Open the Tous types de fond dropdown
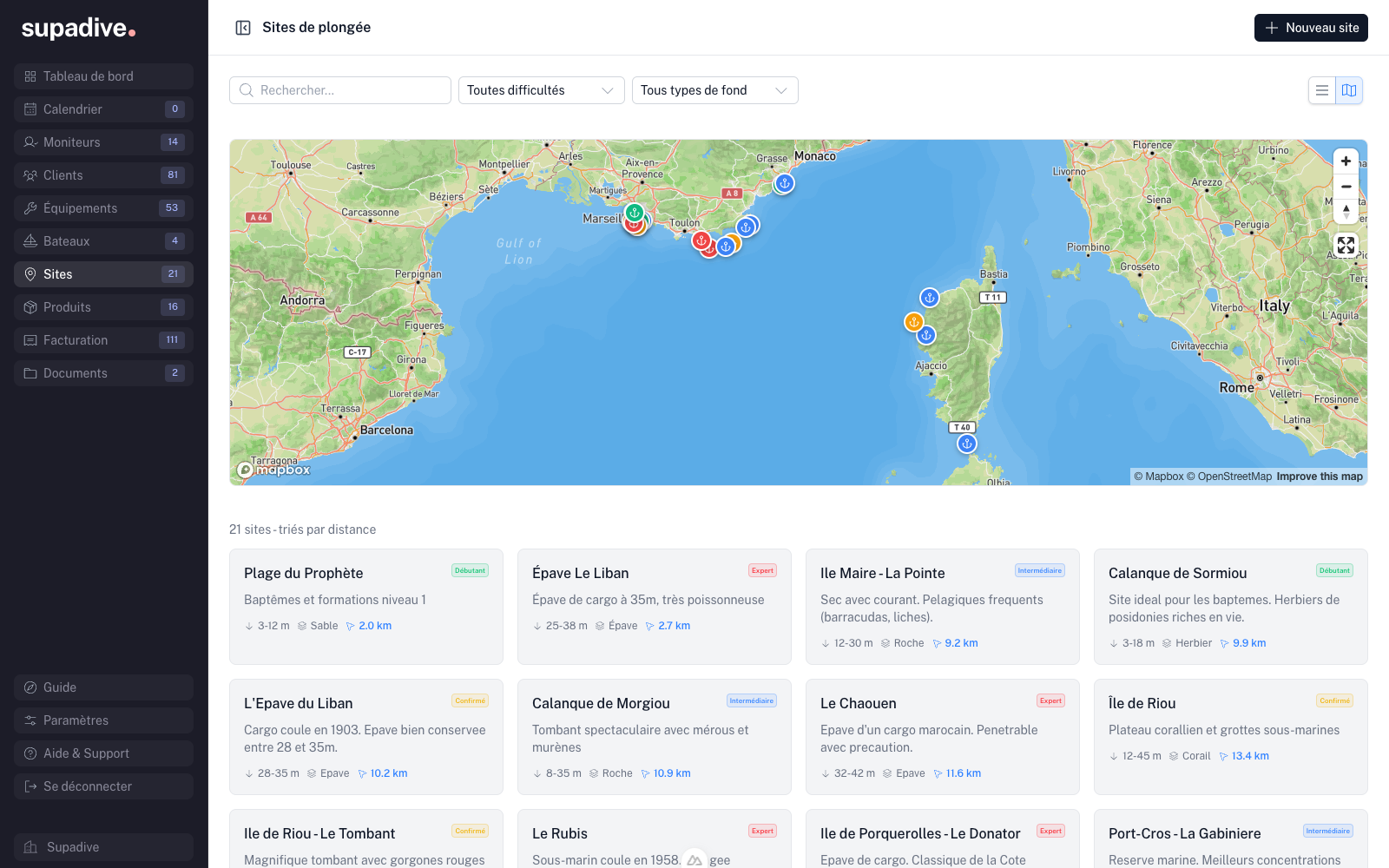 715,90
